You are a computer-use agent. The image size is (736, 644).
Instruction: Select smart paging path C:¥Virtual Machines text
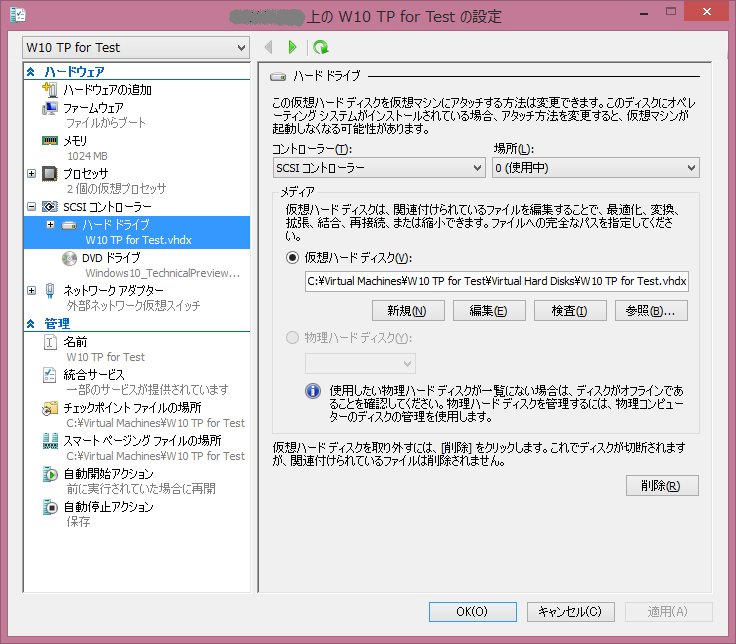click(x=155, y=456)
